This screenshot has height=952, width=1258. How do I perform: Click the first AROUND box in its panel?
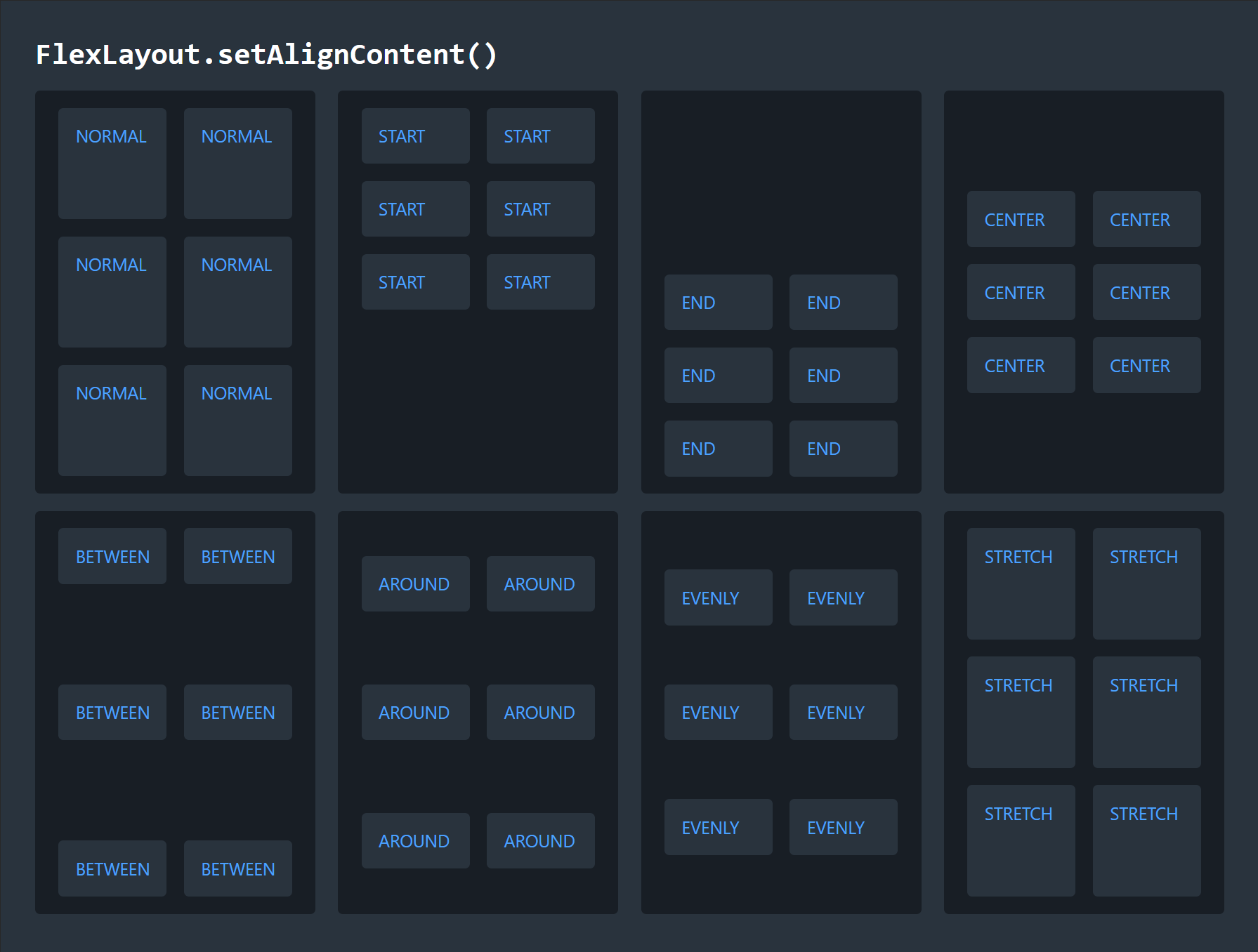click(x=416, y=584)
